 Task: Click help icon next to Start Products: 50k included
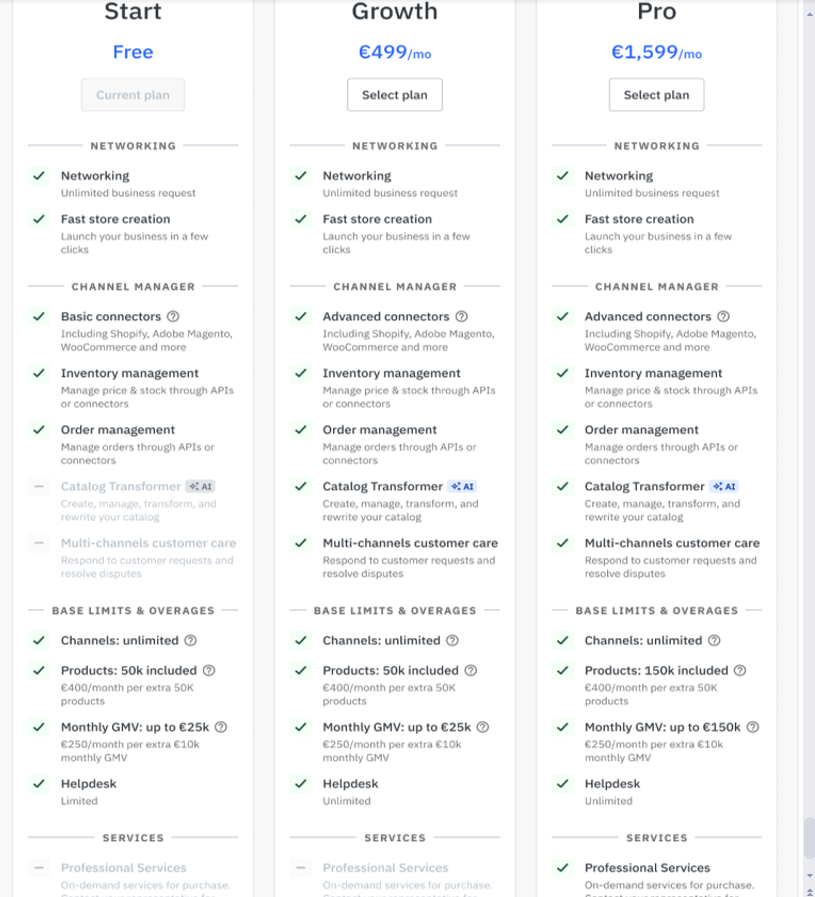209,670
